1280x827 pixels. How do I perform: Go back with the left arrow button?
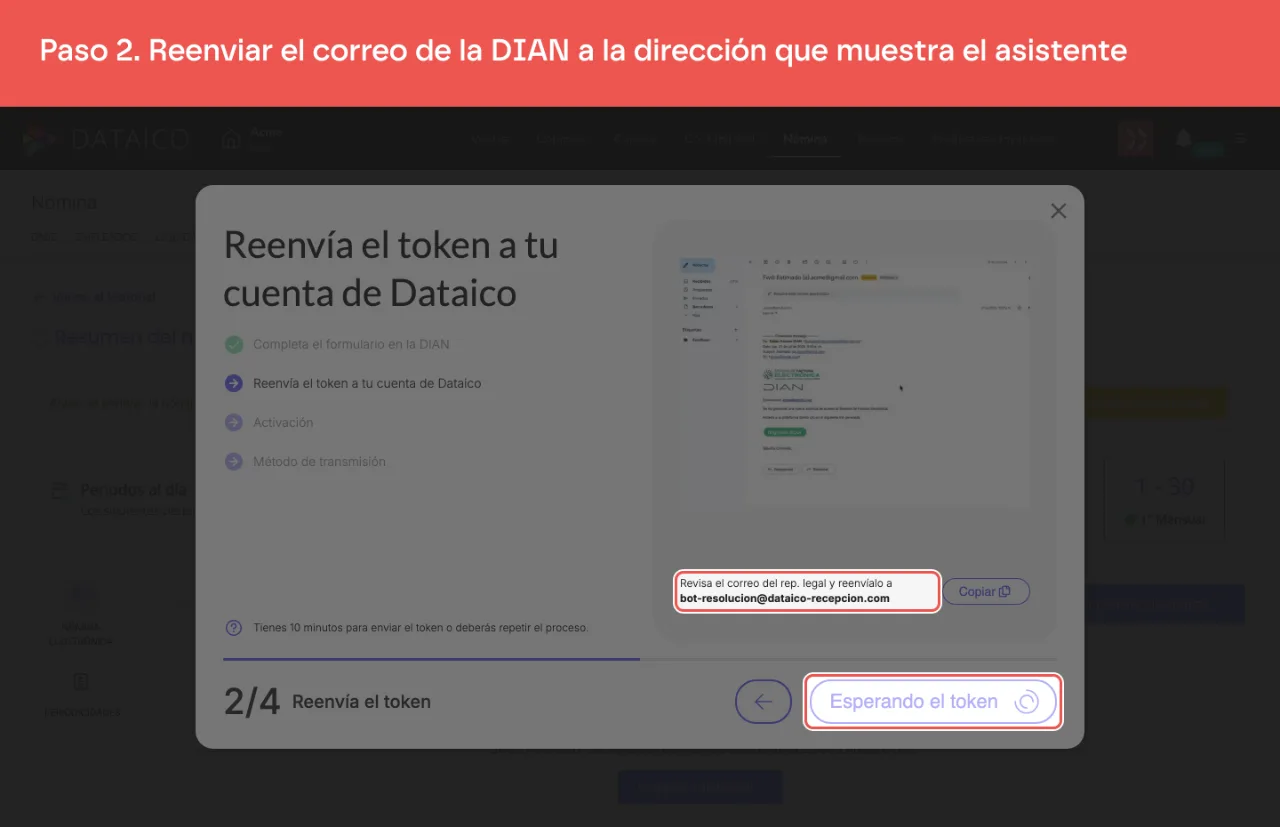[763, 701]
